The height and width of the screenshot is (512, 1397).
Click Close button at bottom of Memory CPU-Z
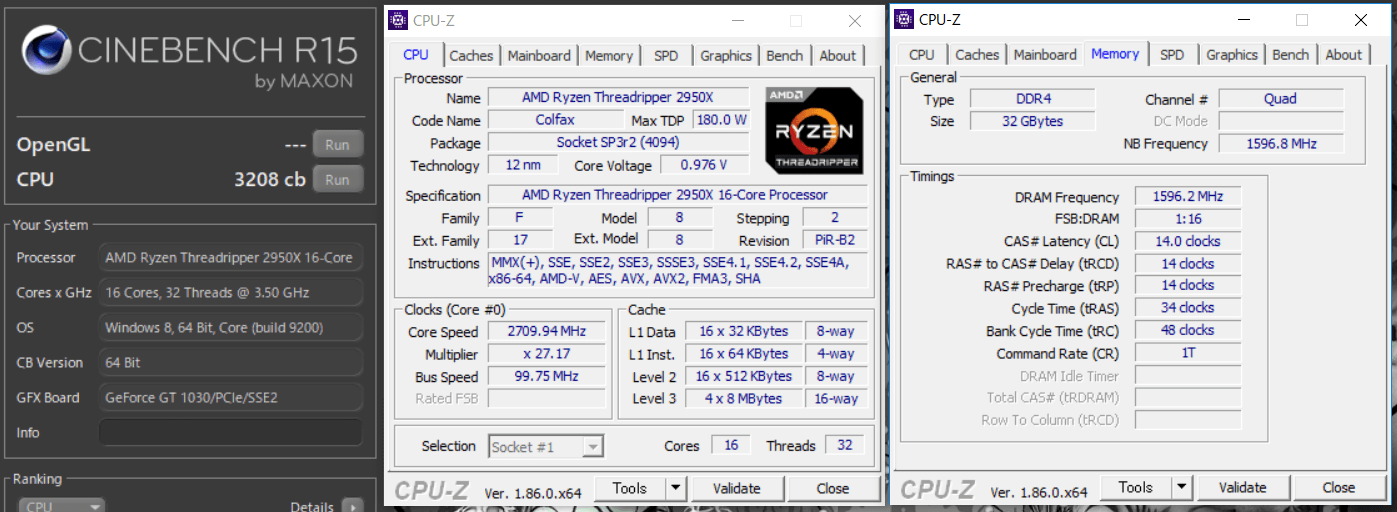(x=1339, y=488)
